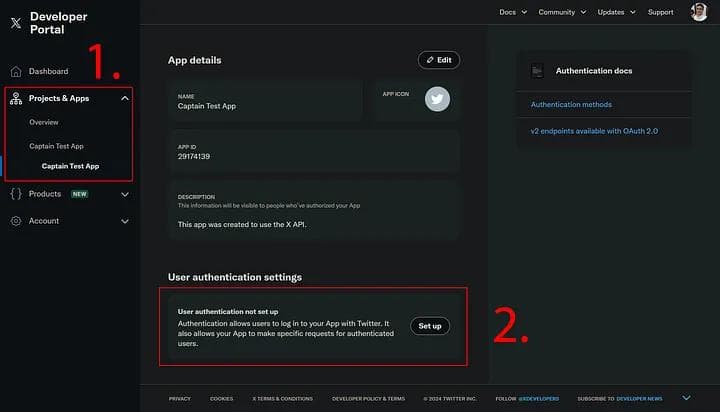Image resolution: width=720 pixels, height=412 pixels.
Task: Open the Updates dropdown menu
Action: (616, 12)
